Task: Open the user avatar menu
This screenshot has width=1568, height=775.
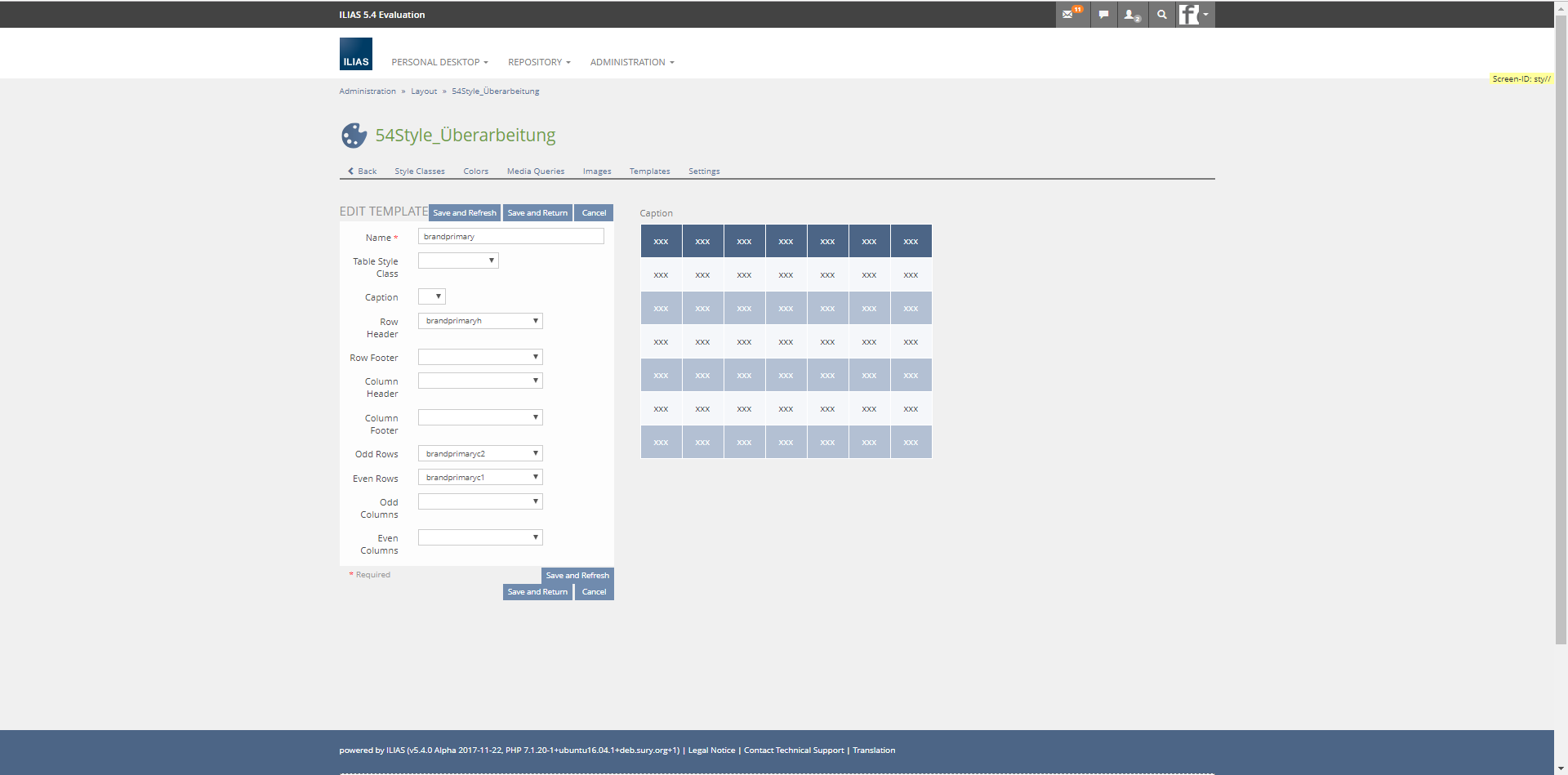Action: pos(1195,15)
